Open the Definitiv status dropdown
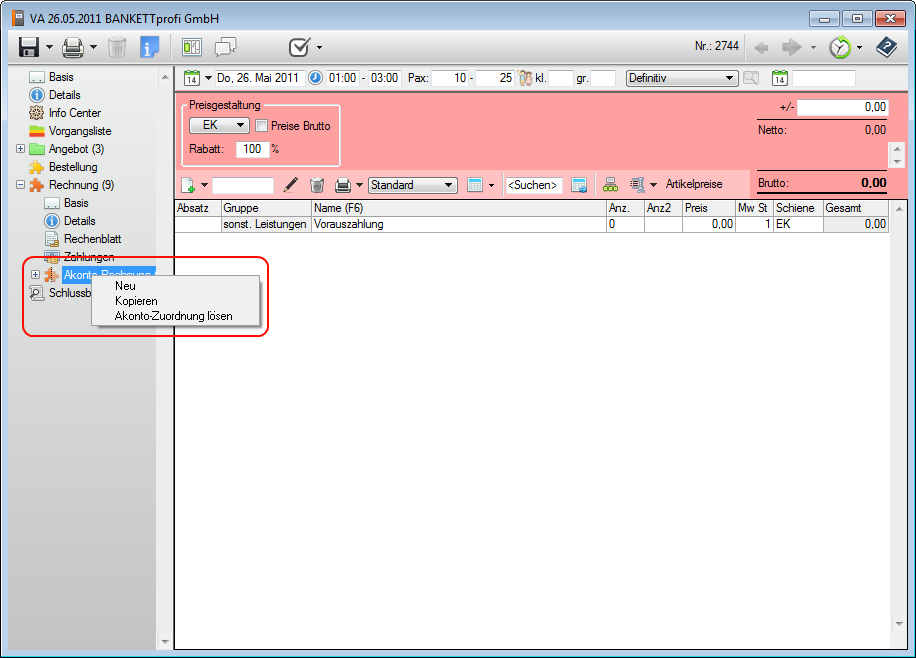 729,78
